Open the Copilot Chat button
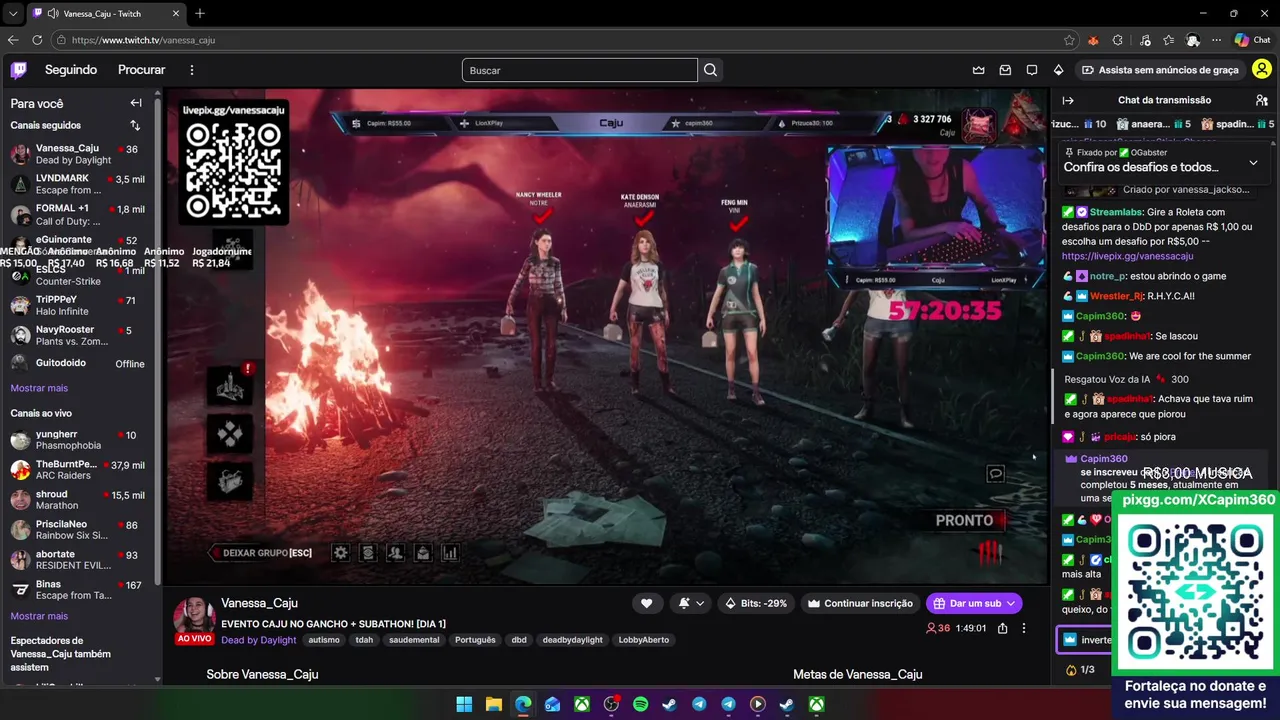This screenshot has width=1280, height=720. coord(1252,40)
